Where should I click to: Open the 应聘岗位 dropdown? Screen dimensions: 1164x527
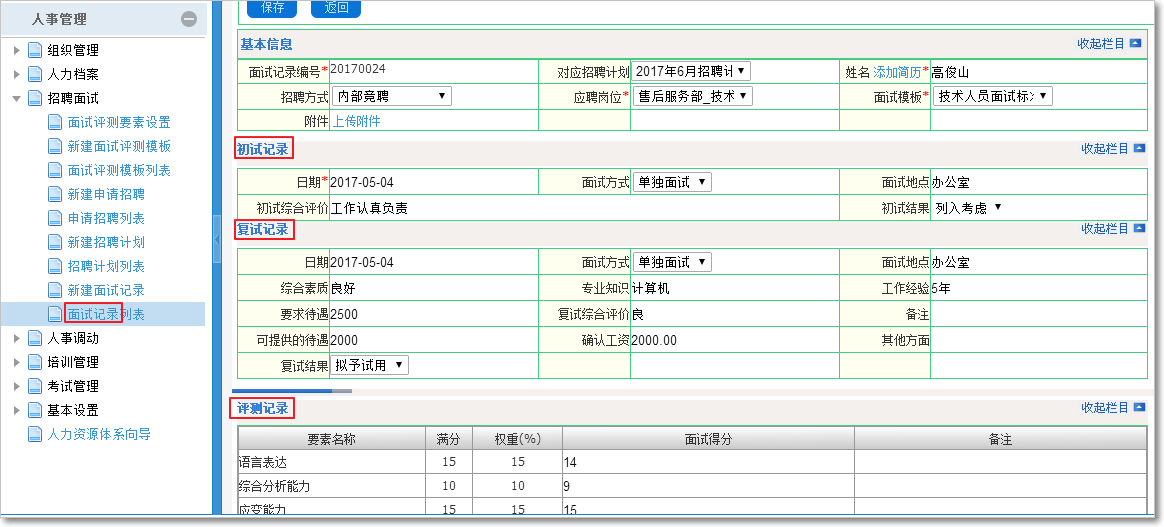pyautogui.click(x=693, y=96)
